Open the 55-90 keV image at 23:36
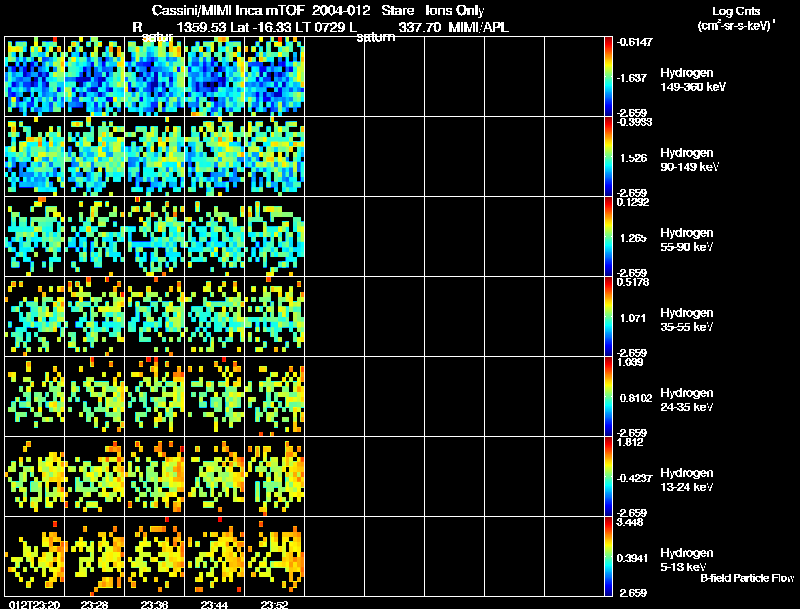The width and height of the screenshot is (800, 609). click(x=154, y=237)
